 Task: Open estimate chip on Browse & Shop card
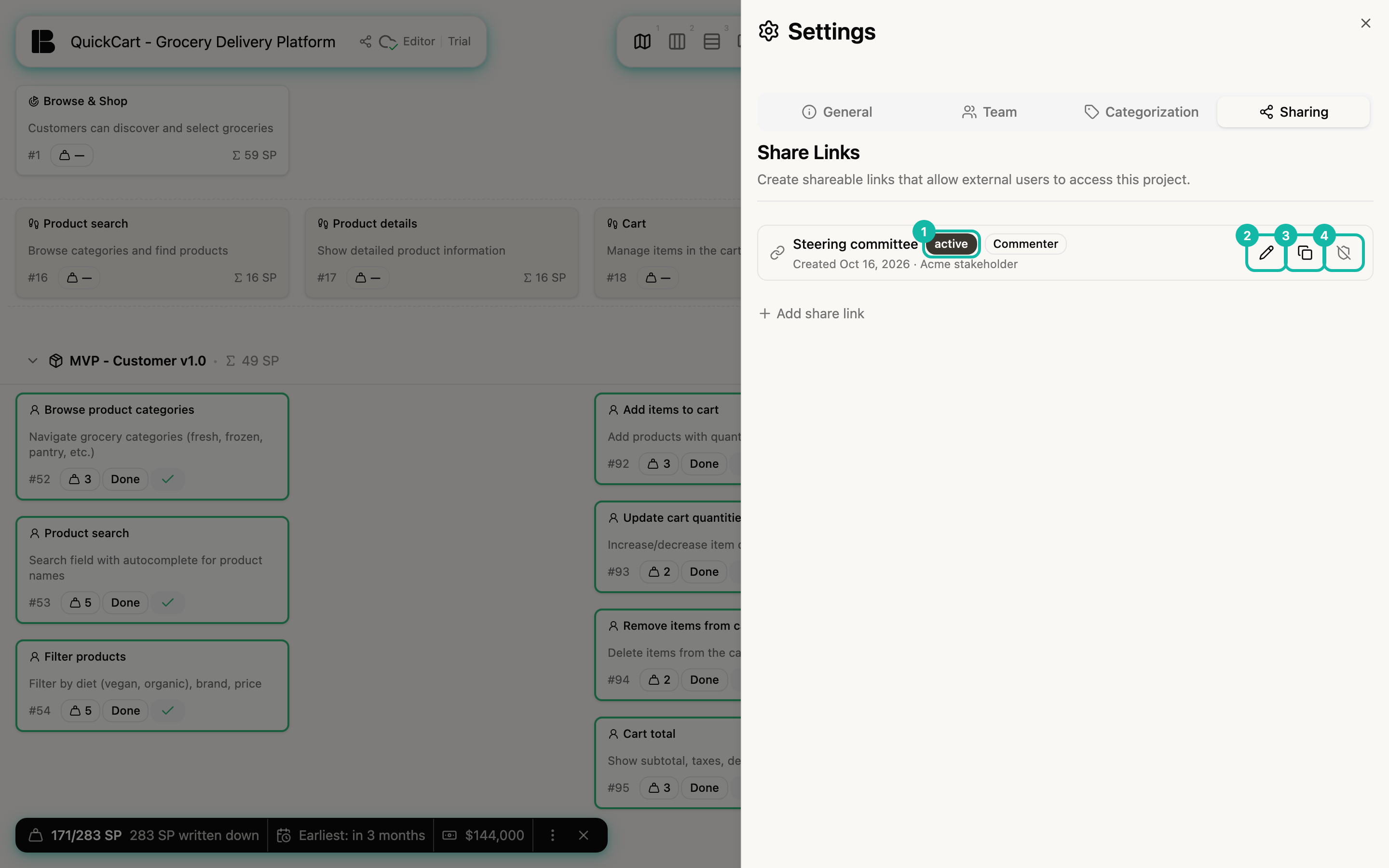[x=72, y=155]
